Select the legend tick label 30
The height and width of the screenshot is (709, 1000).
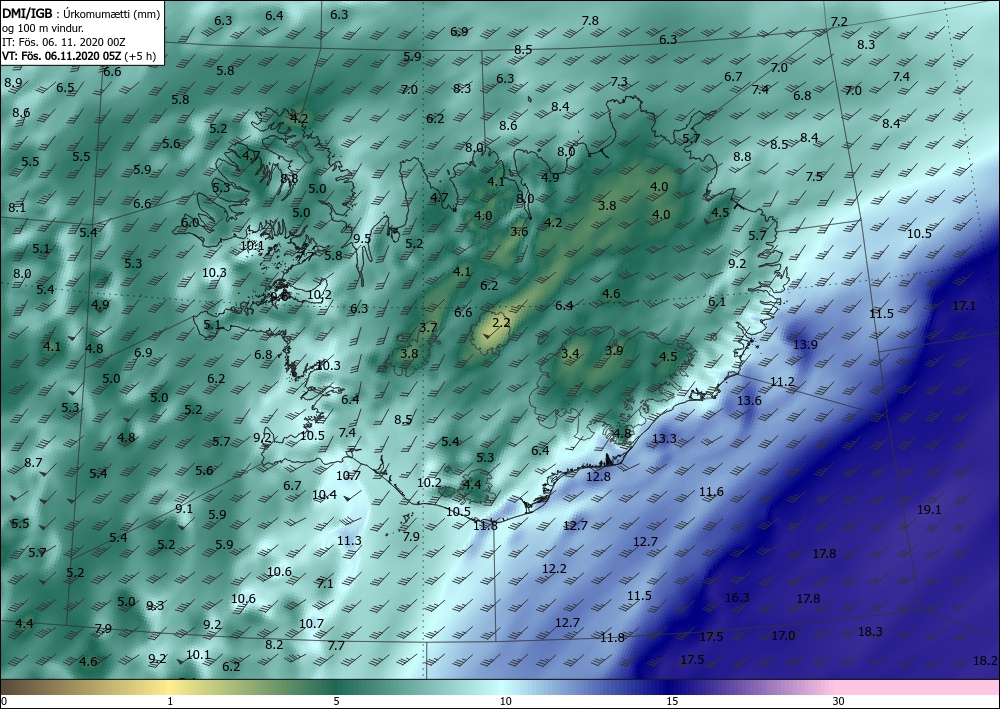839,701
